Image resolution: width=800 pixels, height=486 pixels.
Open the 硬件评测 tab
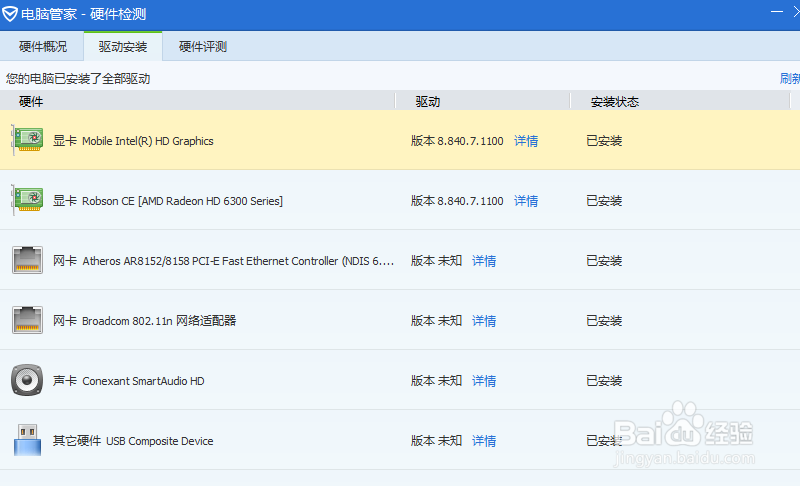coord(203,46)
